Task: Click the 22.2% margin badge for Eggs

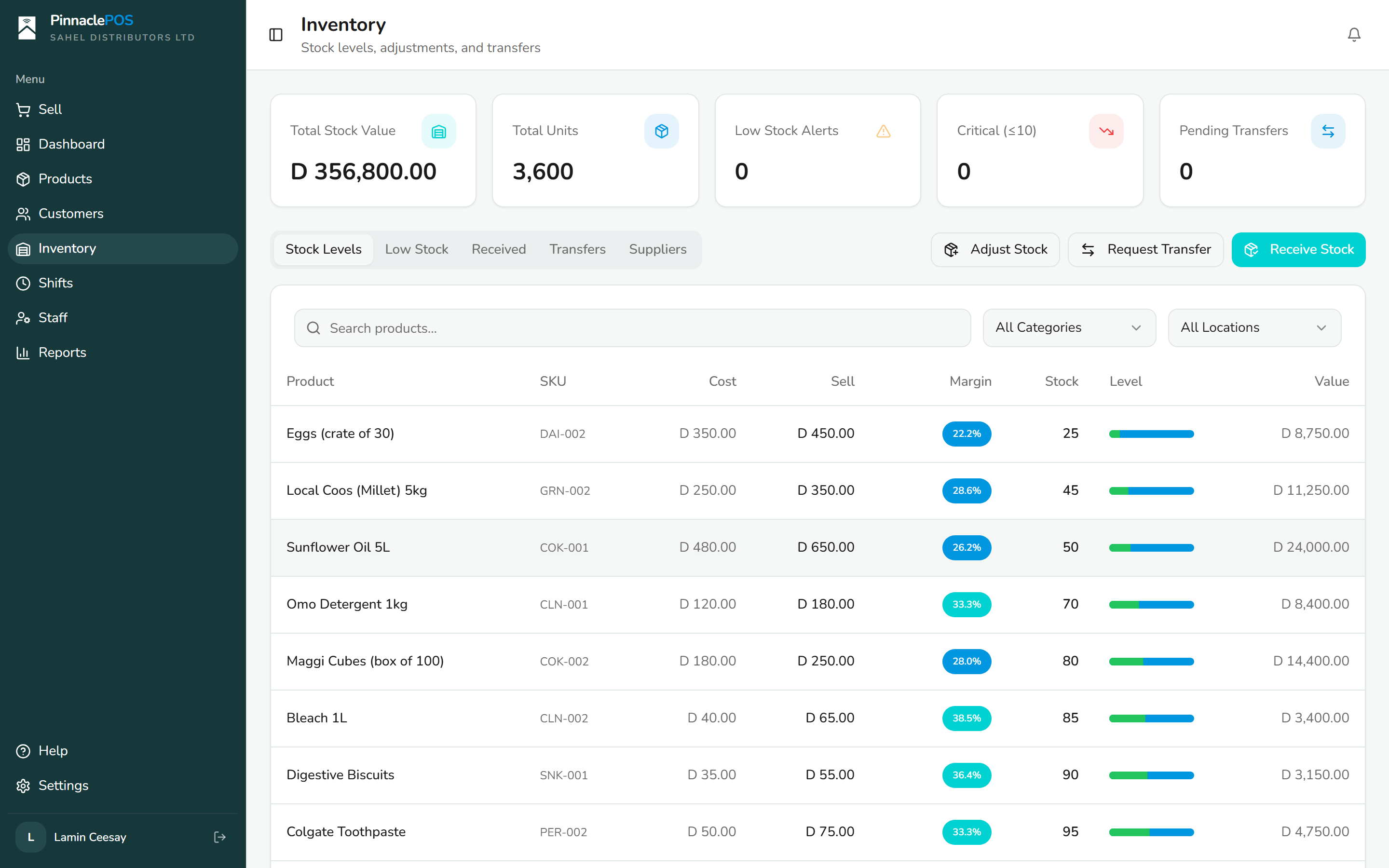Action: click(966, 434)
